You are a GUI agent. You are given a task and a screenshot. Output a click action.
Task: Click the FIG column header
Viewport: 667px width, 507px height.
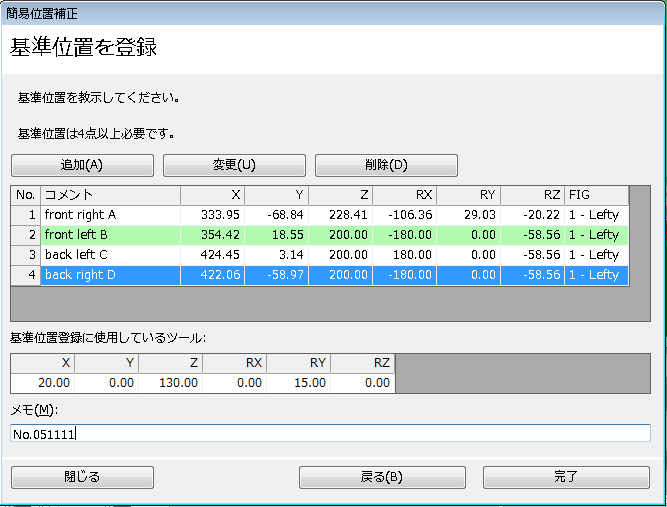pyautogui.click(x=596, y=195)
